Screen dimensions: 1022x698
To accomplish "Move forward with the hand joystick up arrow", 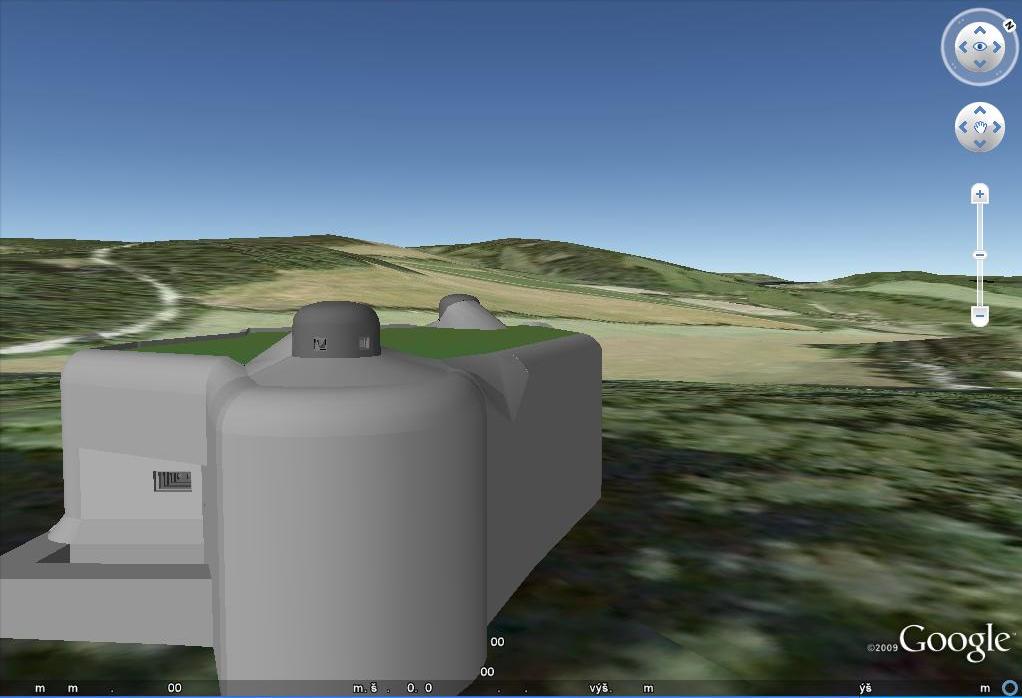I will point(980,110).
